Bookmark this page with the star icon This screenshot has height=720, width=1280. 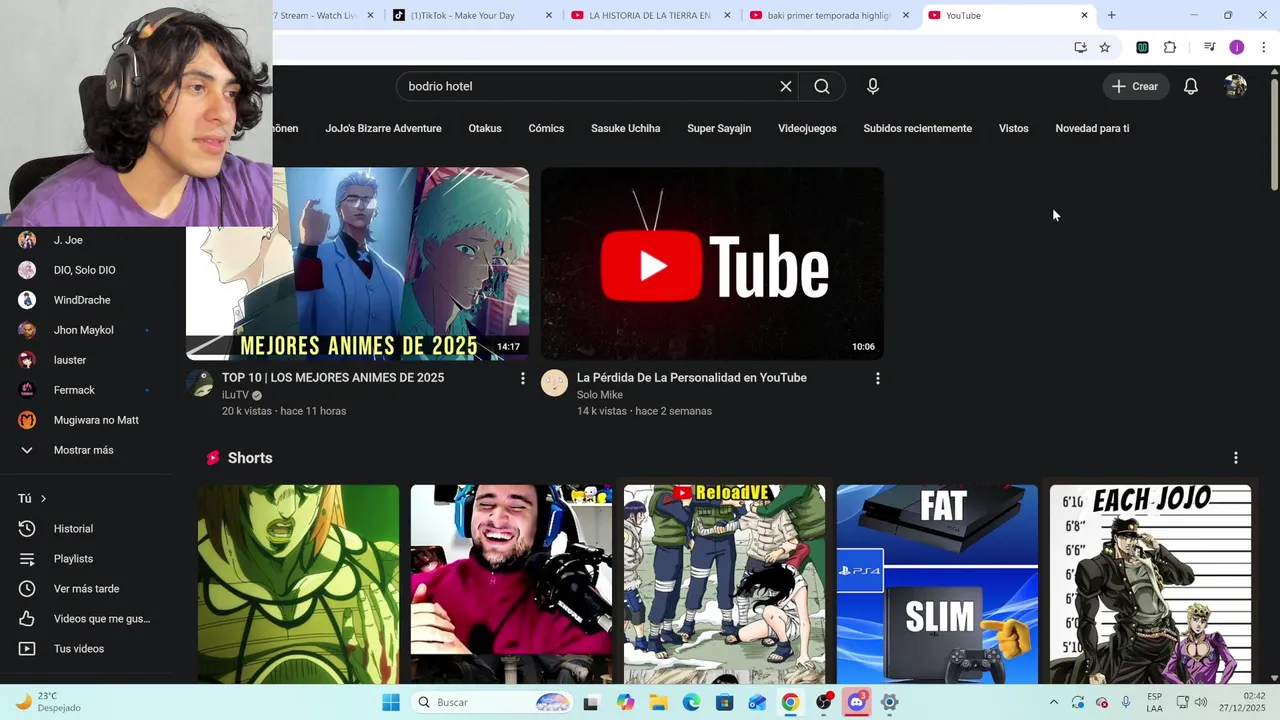(1105, 47)
